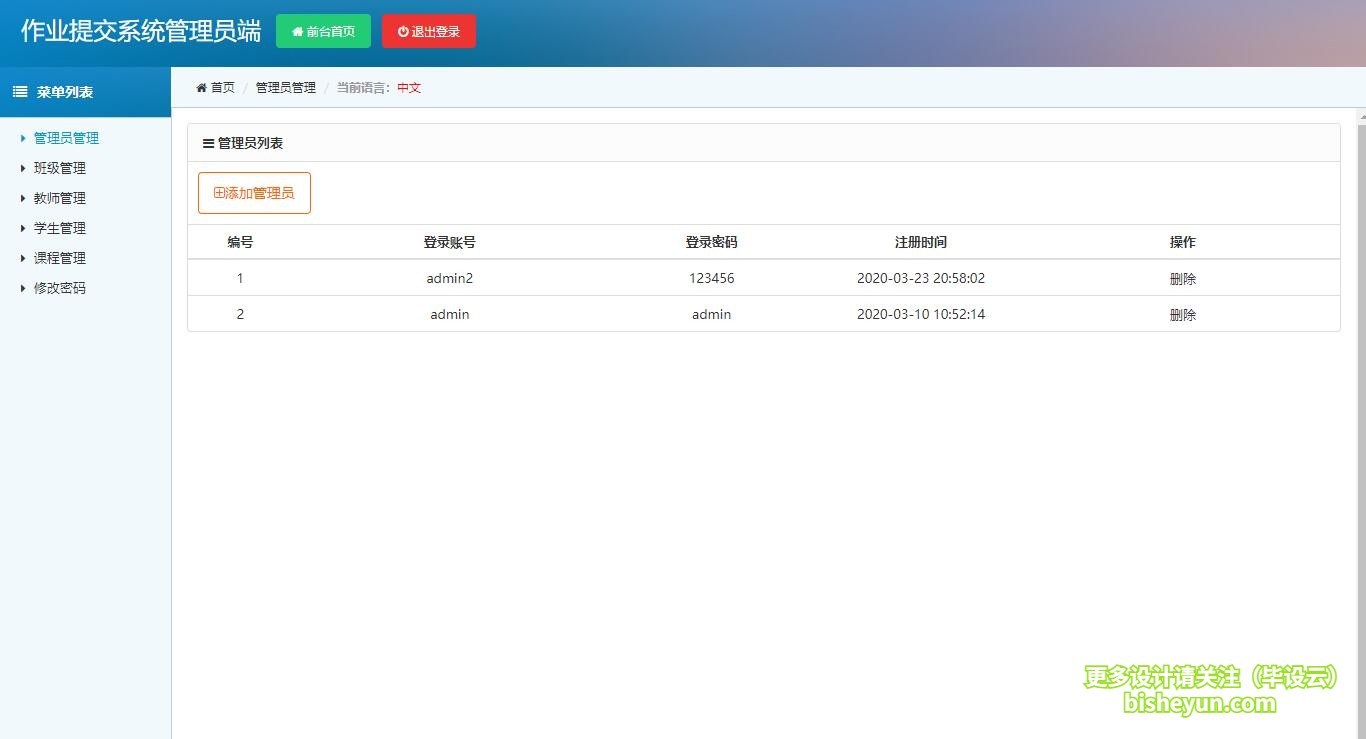The height and width of the screenshot is (739, 1366).
Task: Click the scroll up arrow of page scrollbar
Action: 1361,115
